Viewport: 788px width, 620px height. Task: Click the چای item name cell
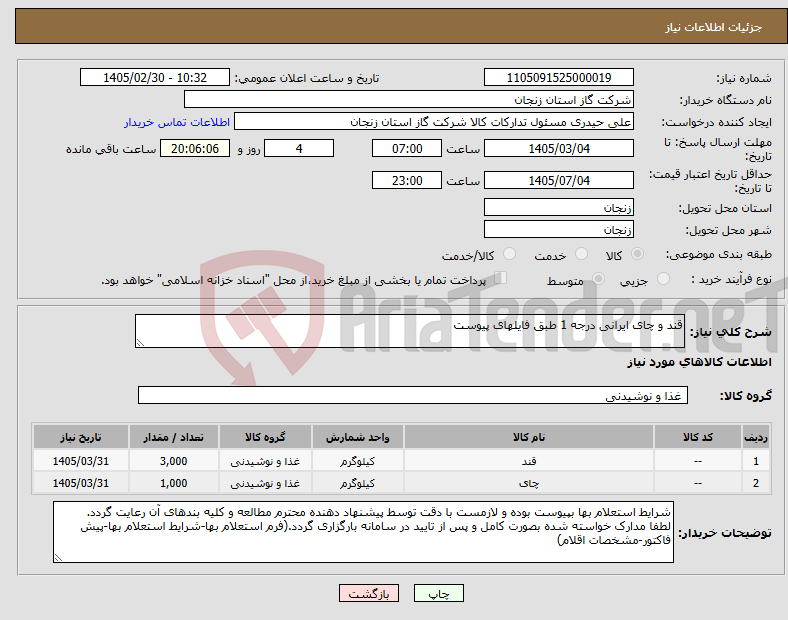coord(529,483)
